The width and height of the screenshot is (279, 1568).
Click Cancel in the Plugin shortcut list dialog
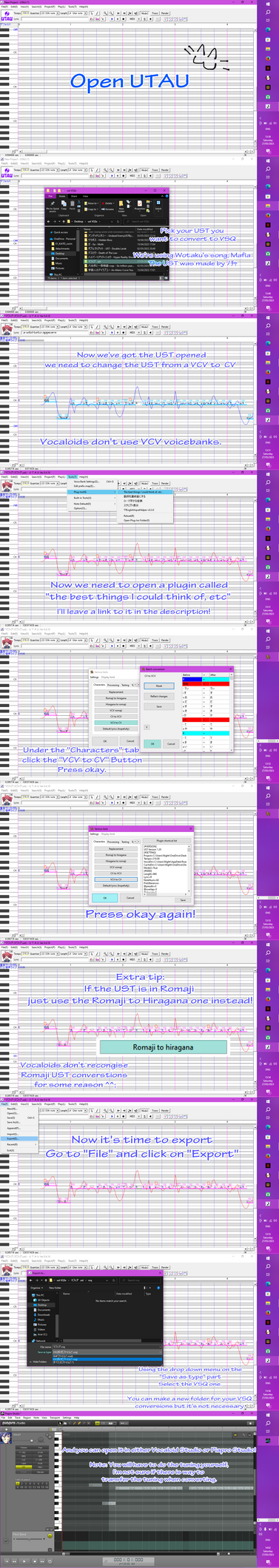(130, 898)
